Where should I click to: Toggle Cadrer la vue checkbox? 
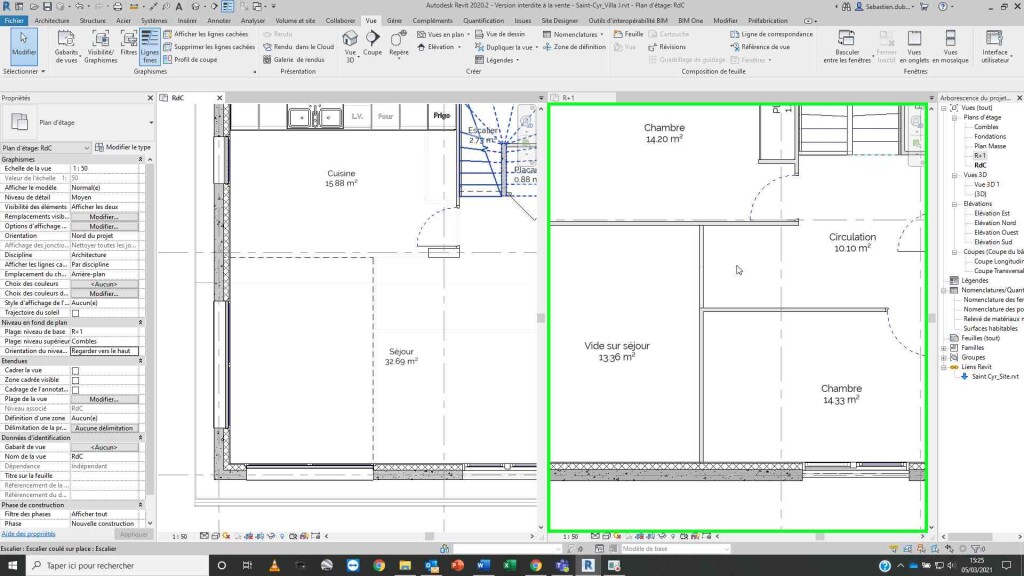pos(75,370)
